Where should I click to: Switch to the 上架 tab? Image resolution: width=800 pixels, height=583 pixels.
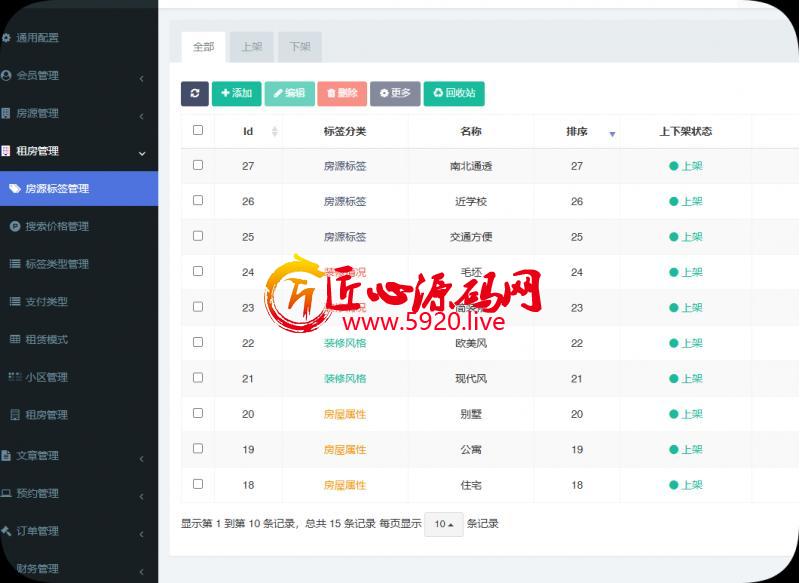(252, 47)
